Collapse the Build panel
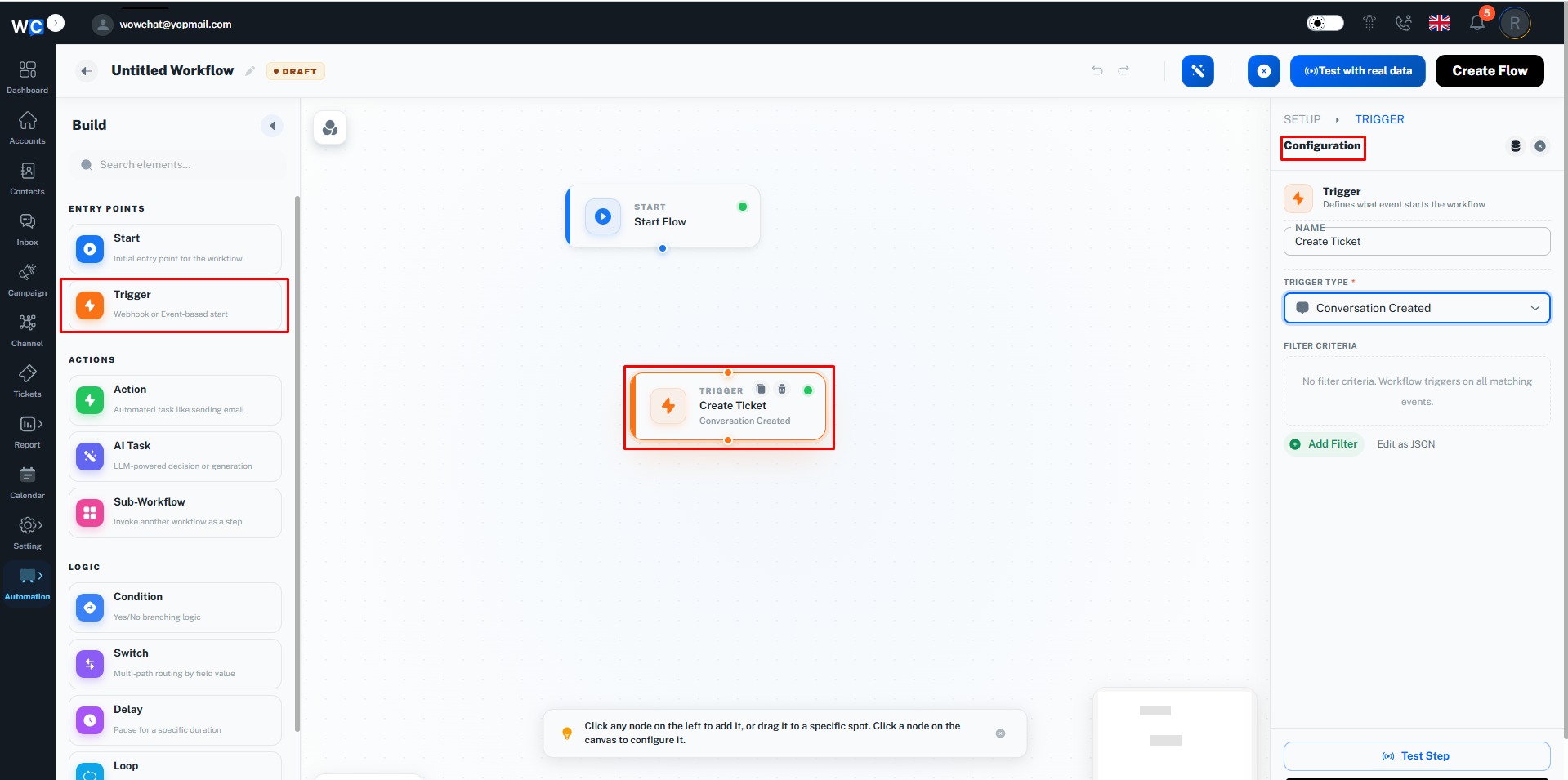The image size is (1568, 780). (272, 126)
